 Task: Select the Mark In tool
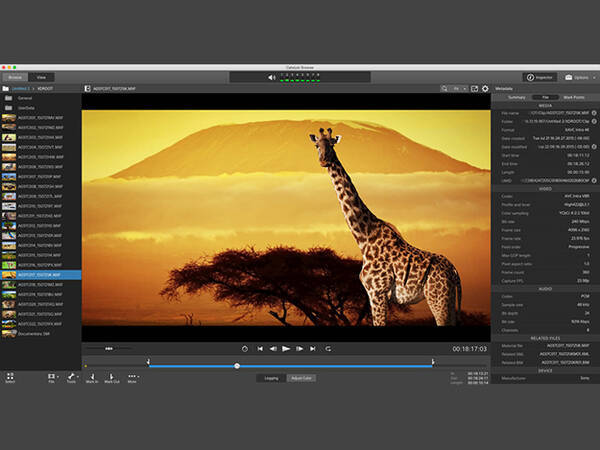click(x=92, y=377)
